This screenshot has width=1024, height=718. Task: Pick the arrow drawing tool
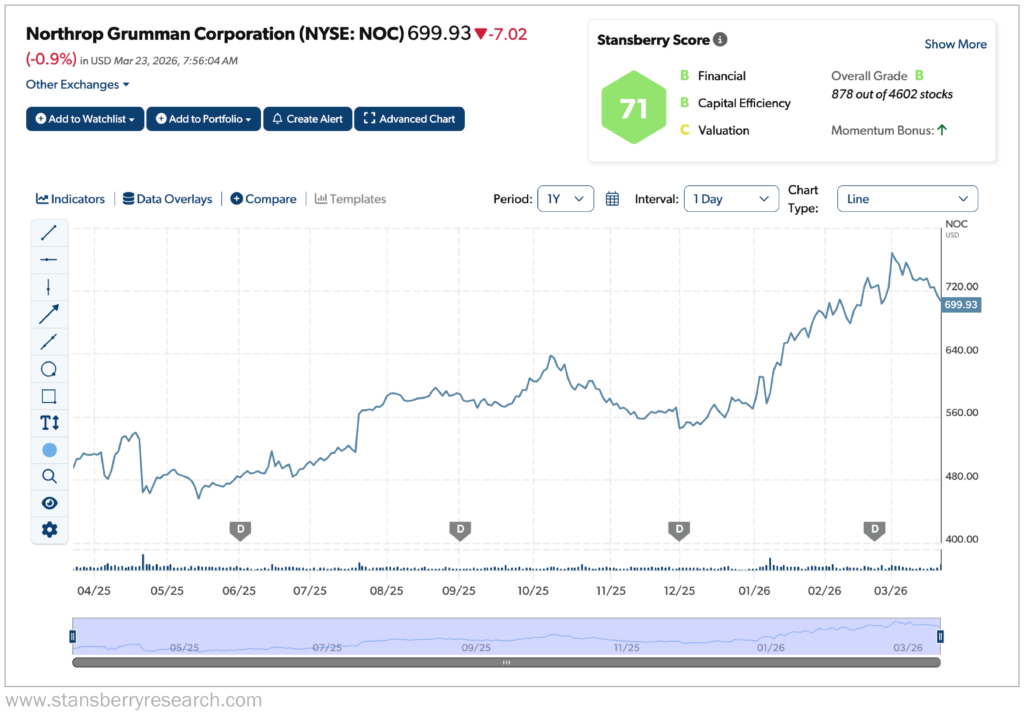pyautogui.click(x=49, y=313)
